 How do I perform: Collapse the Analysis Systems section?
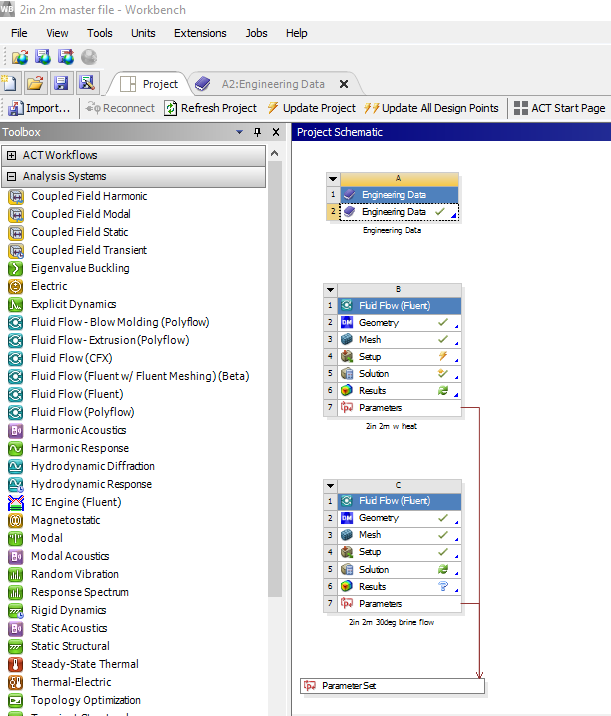click(11, 177)
